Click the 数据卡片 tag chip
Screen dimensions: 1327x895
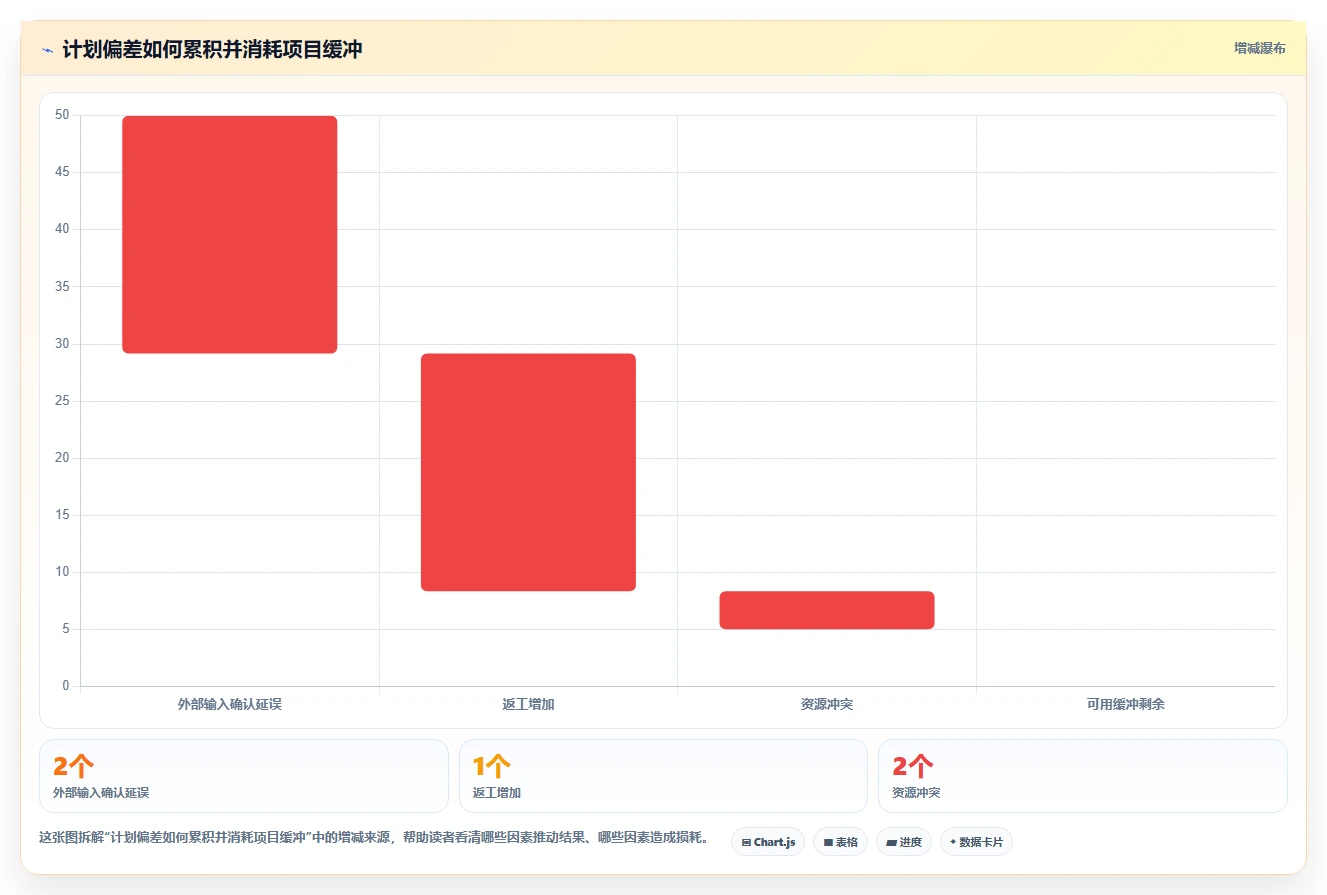click(976, 842)
